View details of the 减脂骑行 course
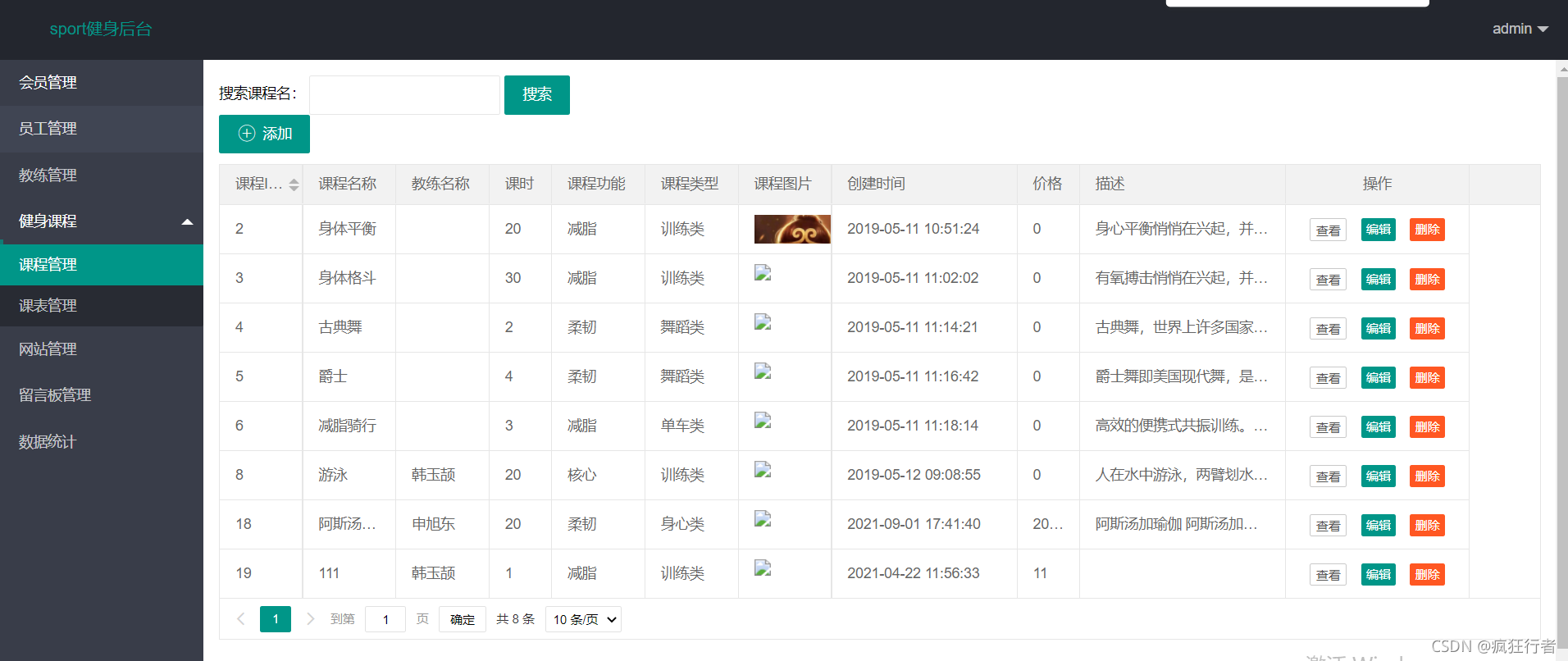1568x661 pixels. pyautogui.click(x=1328, y=427)
